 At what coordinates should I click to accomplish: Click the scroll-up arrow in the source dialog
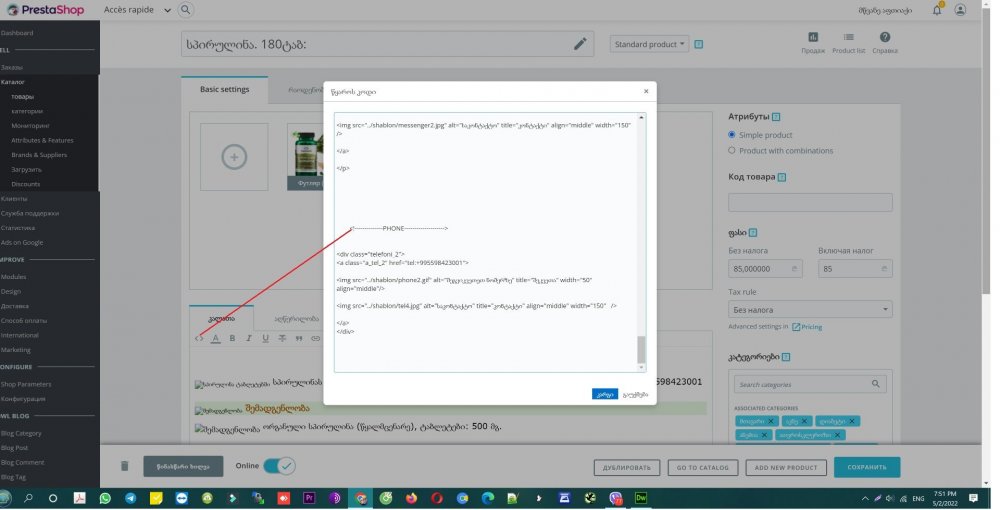[641, 117]
